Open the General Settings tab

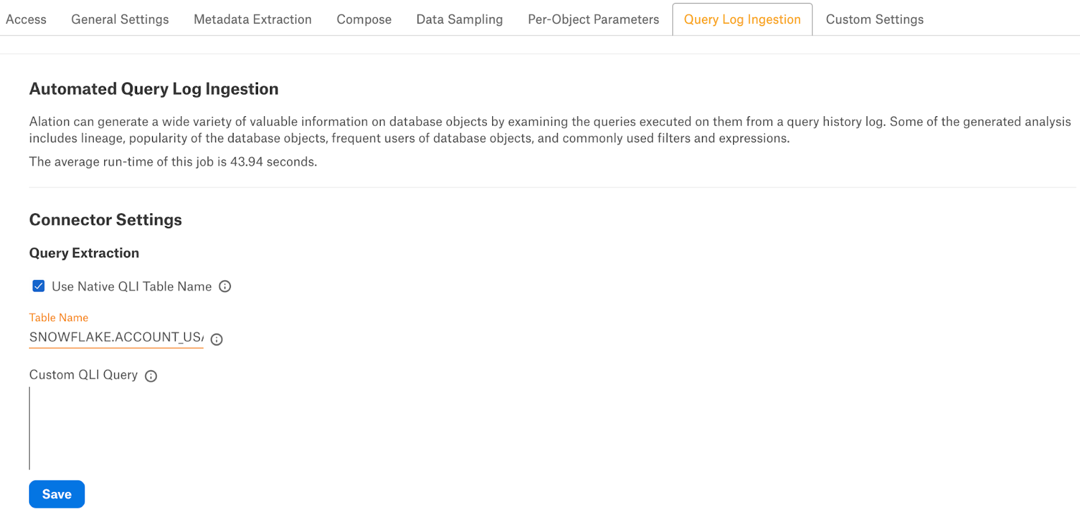(x=120, y=19)
